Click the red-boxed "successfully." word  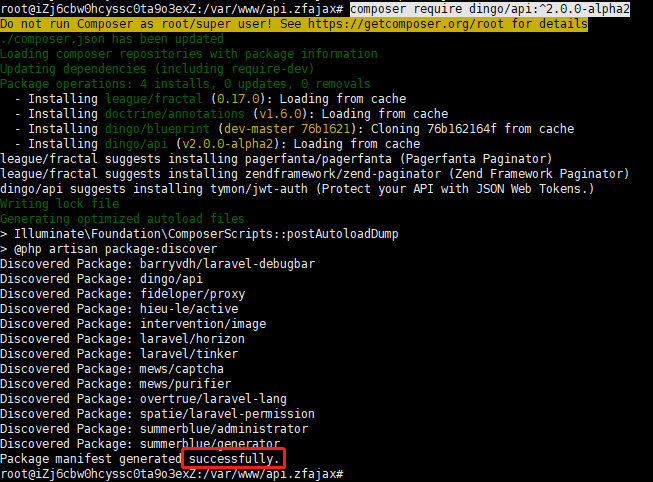[233, 459]
